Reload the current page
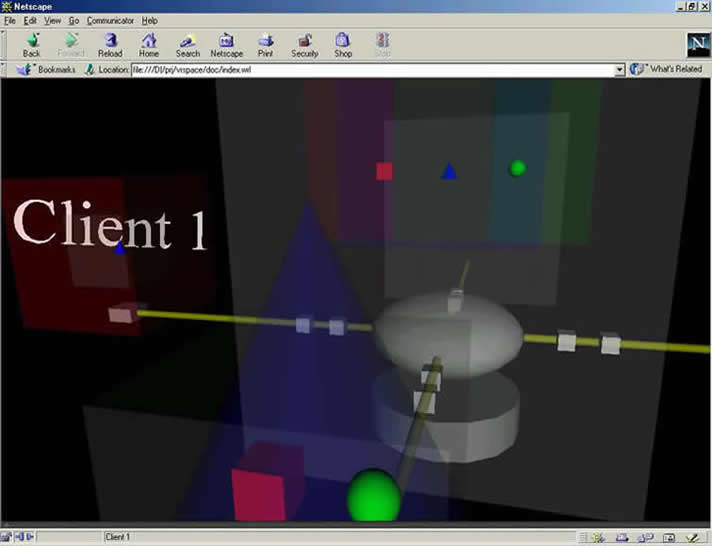712x546 pixels. (110, 44)
